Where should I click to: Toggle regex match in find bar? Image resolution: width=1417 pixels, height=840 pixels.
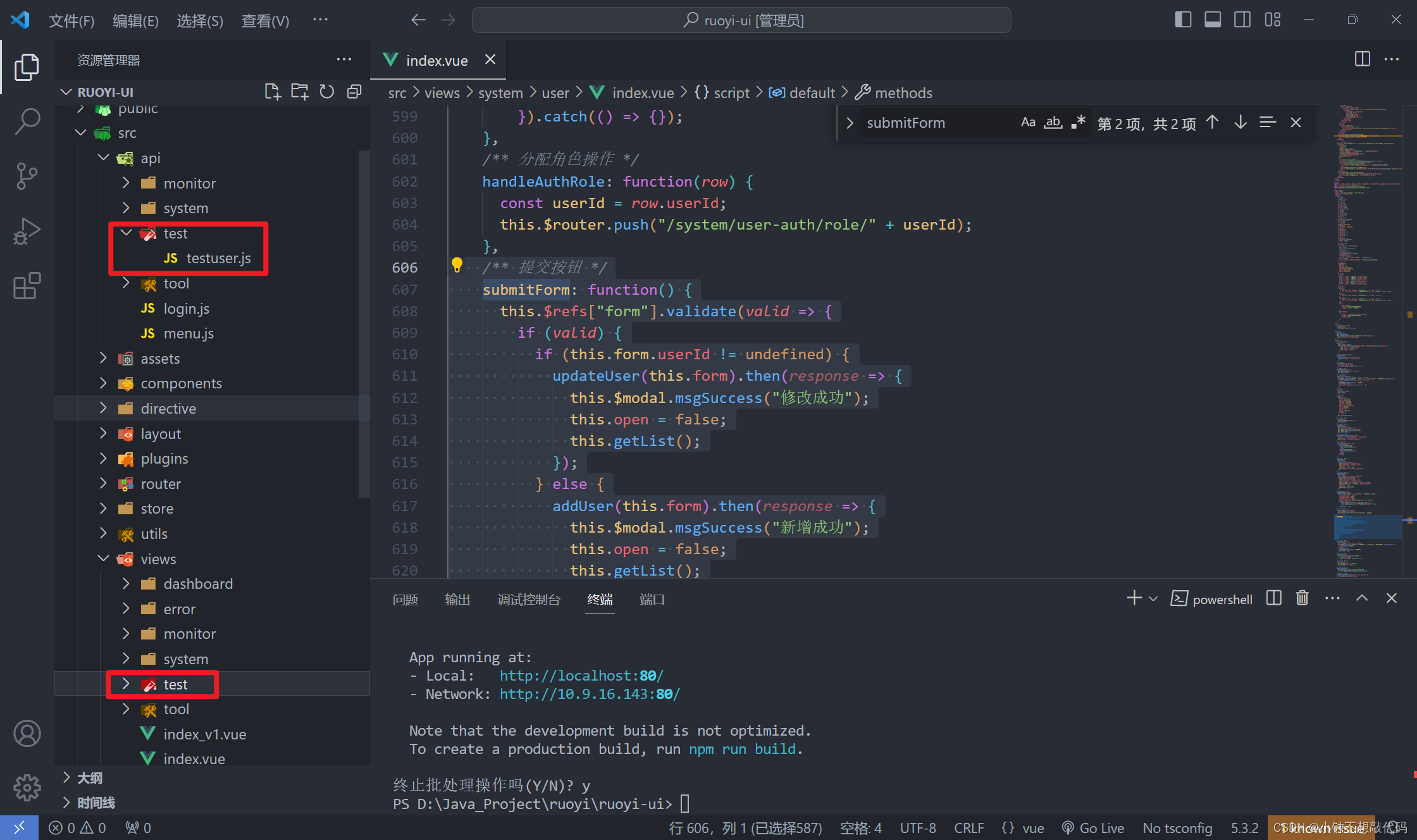(1079, 122)
